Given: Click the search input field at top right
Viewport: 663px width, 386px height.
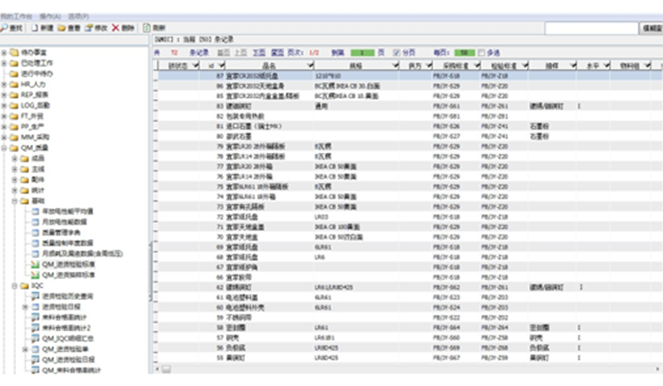Looking at the screenshot, I should click(x=591, y=28).
